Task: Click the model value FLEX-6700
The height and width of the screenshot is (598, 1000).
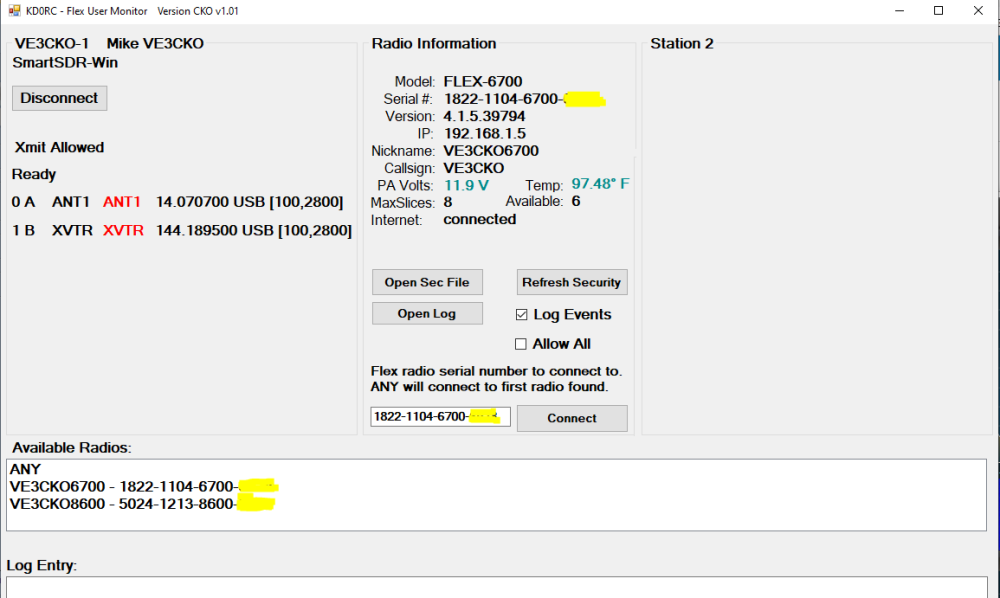Action: (483, 82)
